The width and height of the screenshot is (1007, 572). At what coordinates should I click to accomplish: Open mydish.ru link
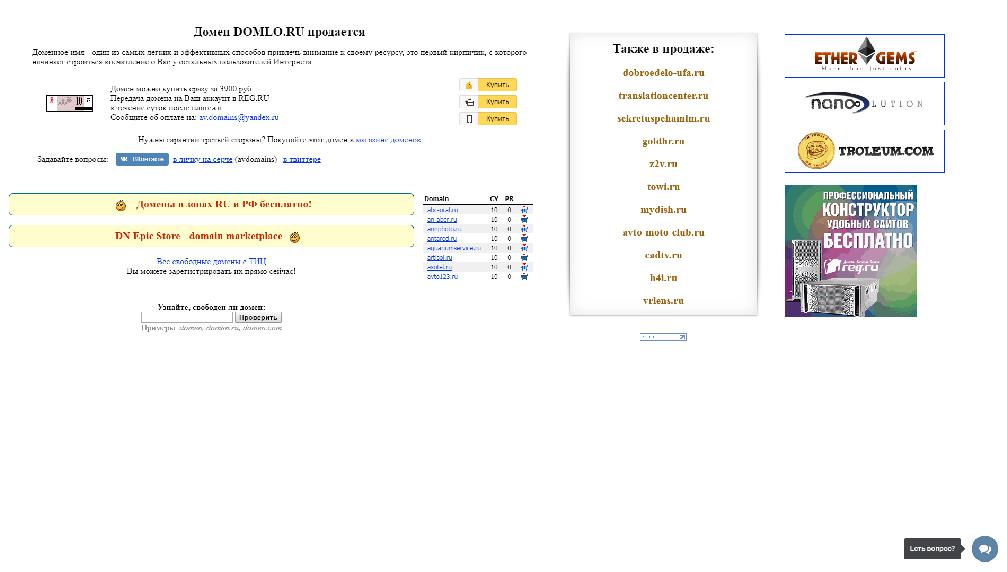(663, 210)
